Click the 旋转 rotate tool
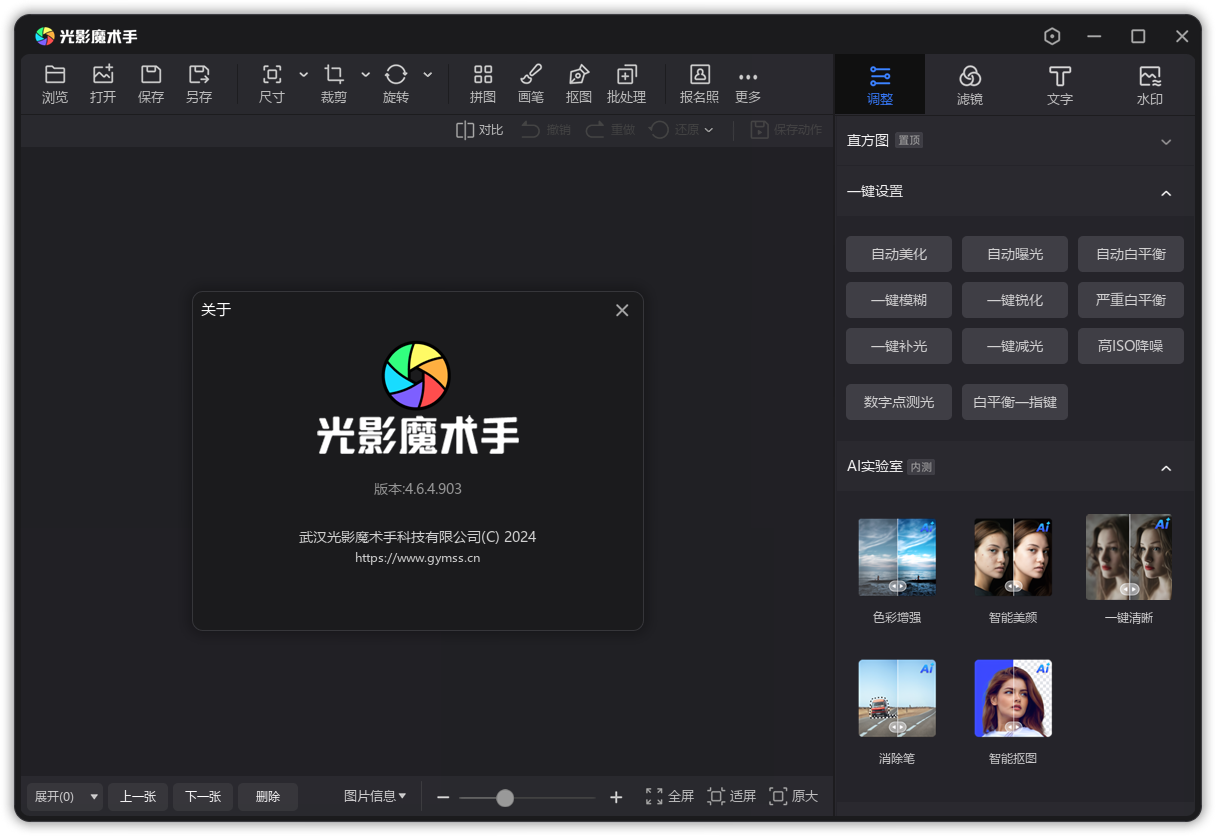 pos(396,84)
